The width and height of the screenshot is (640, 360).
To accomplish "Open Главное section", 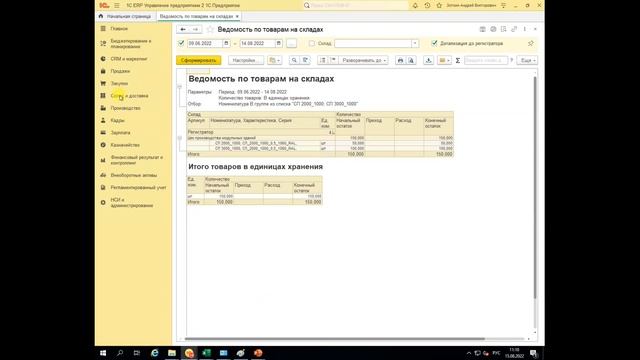I will click(x=119, y=29).
